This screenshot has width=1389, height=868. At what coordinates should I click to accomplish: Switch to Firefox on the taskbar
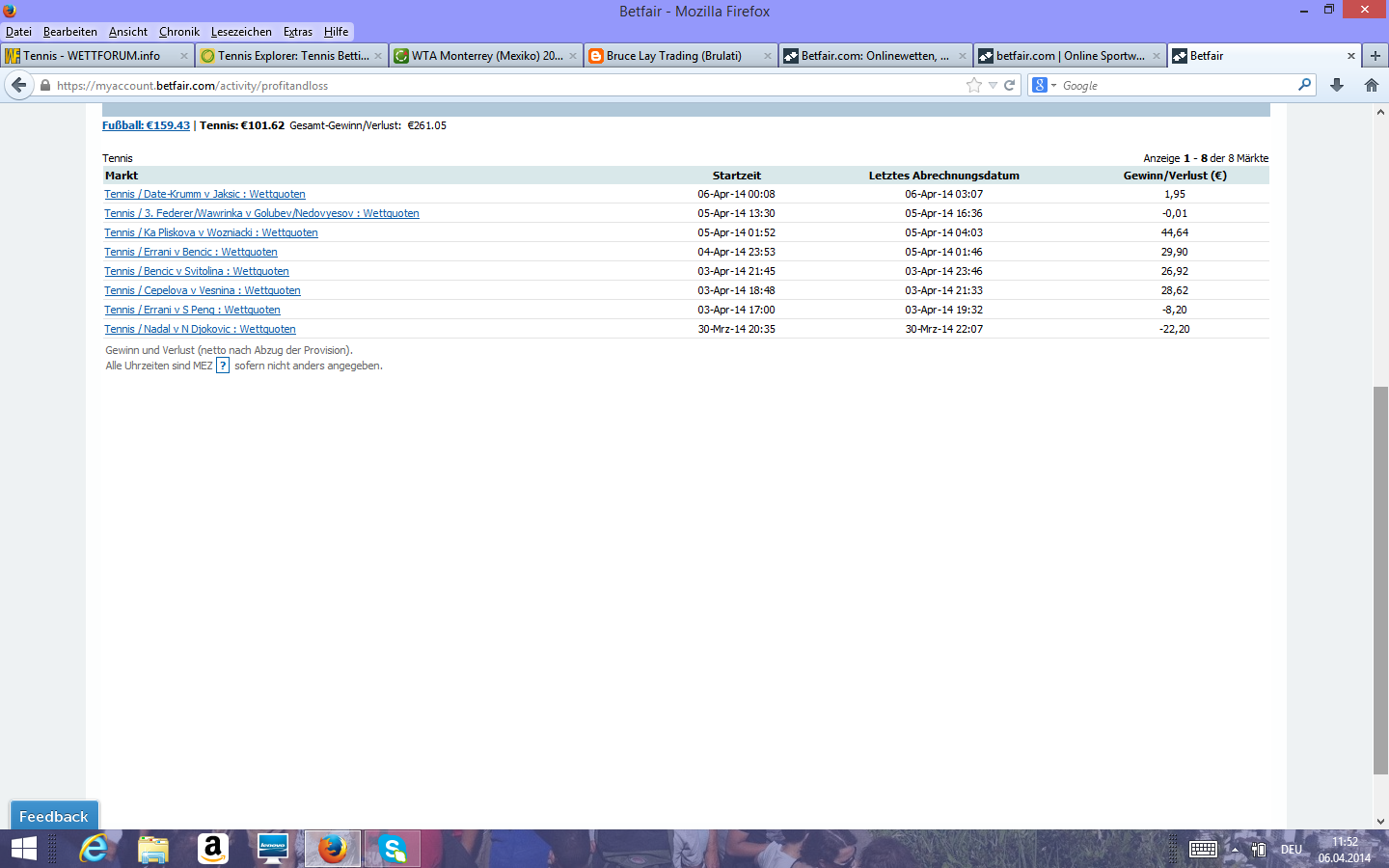(333, 849)
